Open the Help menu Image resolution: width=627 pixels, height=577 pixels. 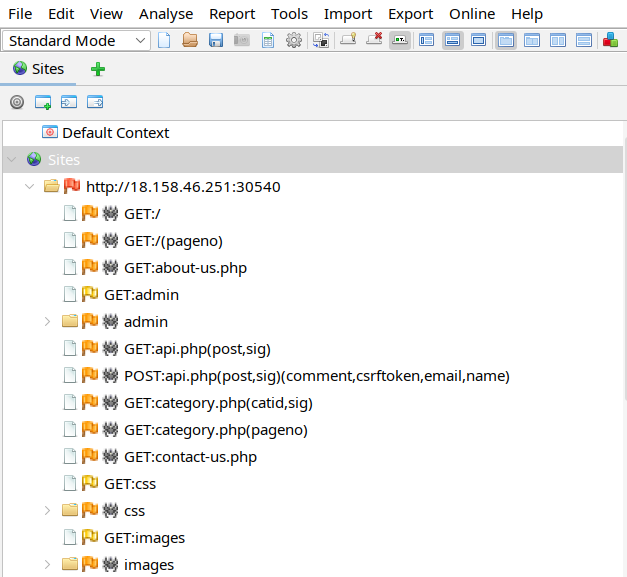pyautogui.click(x=527, y=14)
